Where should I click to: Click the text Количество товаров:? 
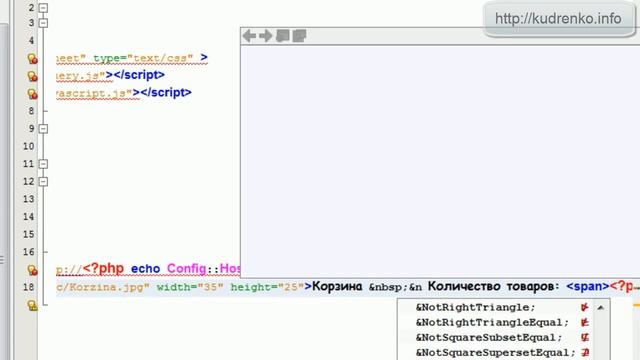(x=493, y=287)
